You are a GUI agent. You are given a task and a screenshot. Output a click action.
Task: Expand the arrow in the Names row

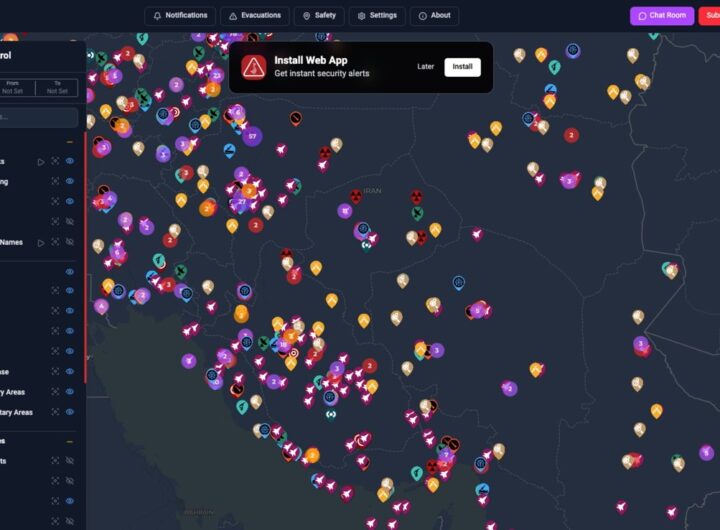pyautogui.click(x=41, y=242)
